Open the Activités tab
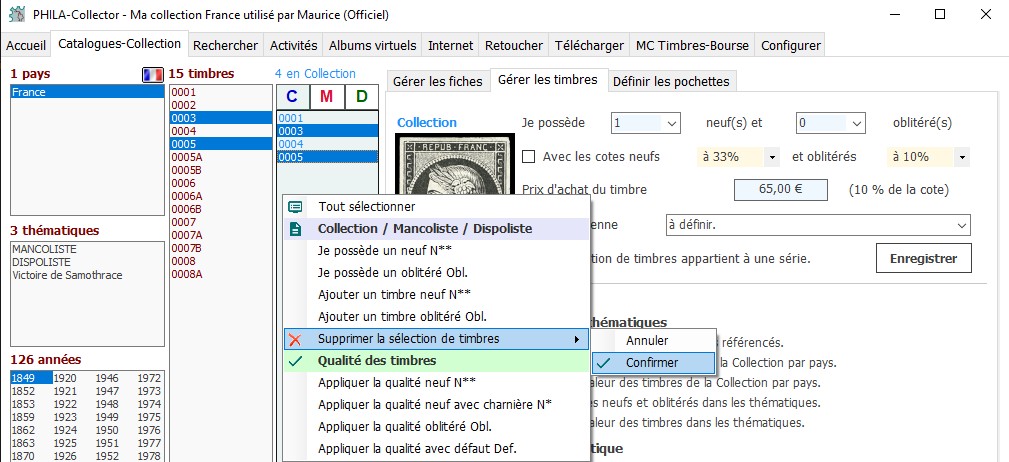The width and height of the screenshot is (1009, 462). (x=293, y=46)
